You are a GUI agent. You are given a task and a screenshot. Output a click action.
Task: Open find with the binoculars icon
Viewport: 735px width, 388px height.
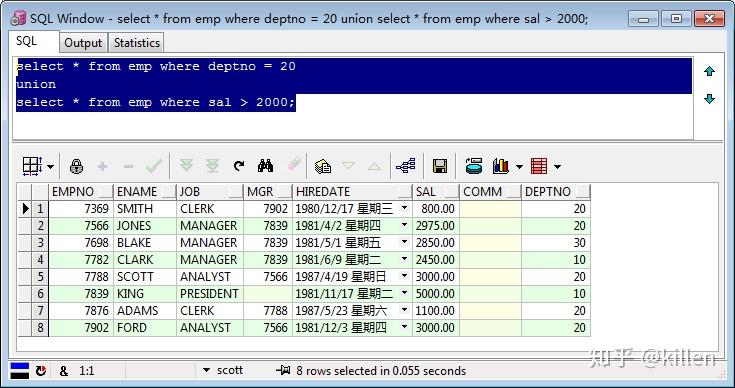265,165
